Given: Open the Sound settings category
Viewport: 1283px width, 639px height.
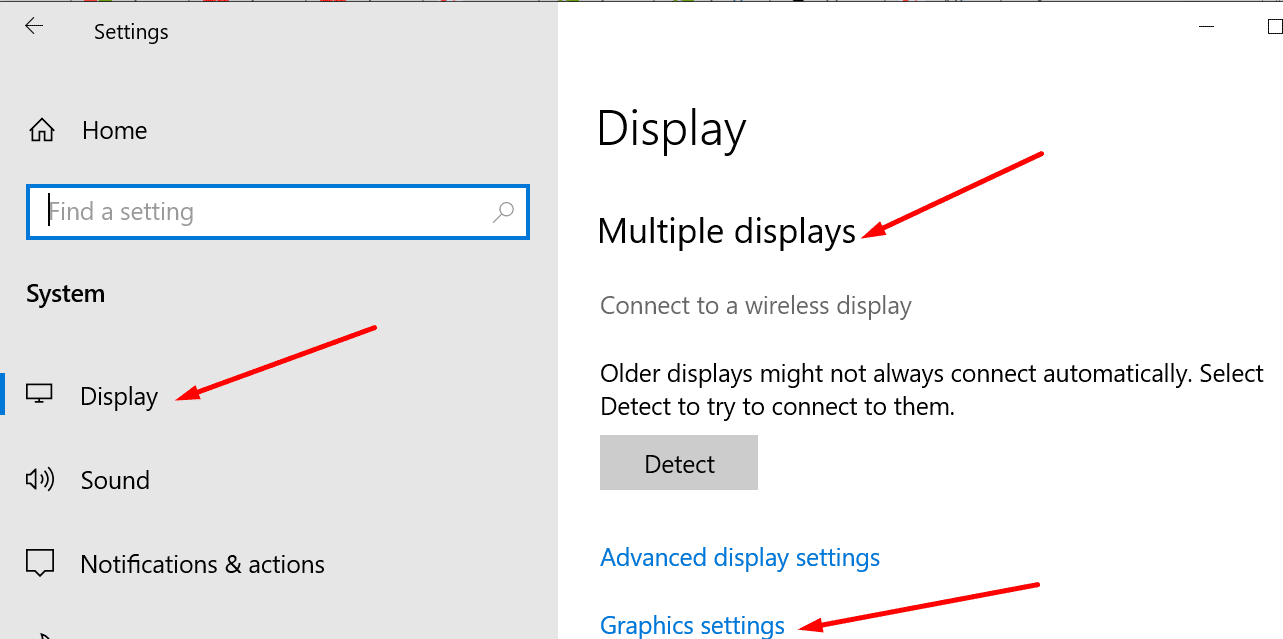Looking at the screenshot, I should (115, 480).
